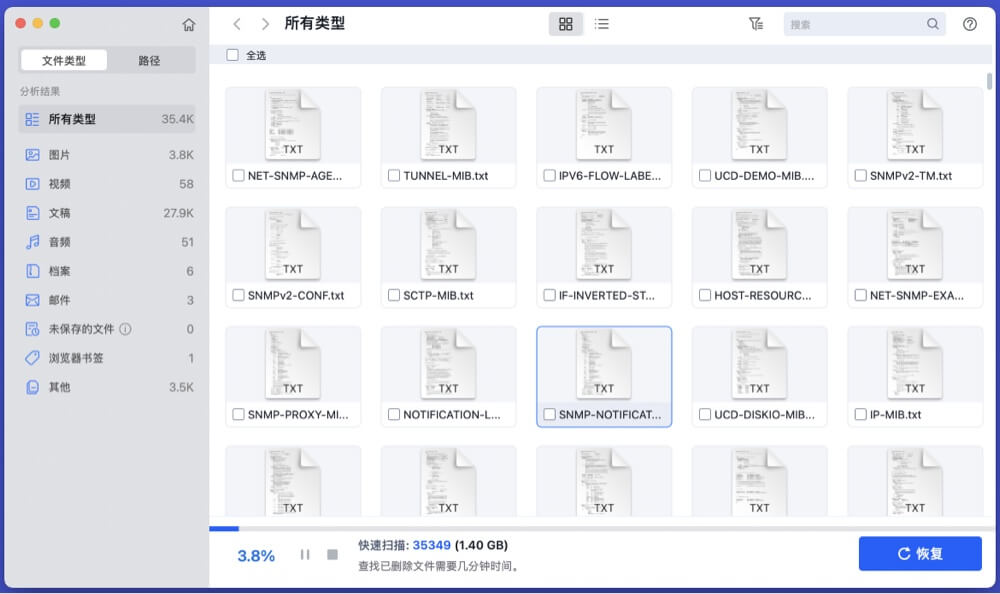Switch to the 路径 tab

tap(151, 60)
